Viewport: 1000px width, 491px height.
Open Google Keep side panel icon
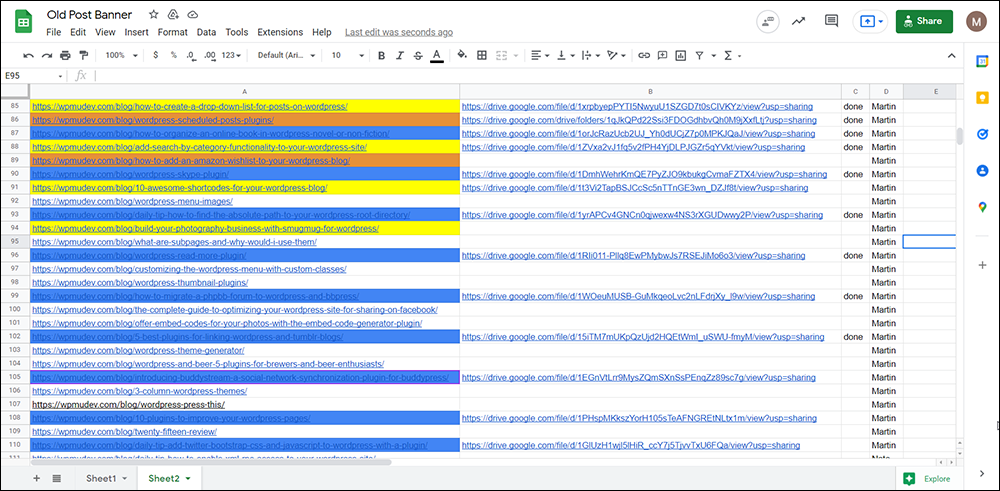(x=982, y=98)
